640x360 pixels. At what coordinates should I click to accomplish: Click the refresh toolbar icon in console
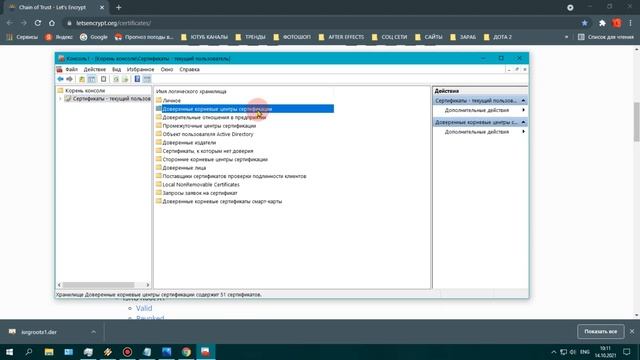(x=116, y=79)
